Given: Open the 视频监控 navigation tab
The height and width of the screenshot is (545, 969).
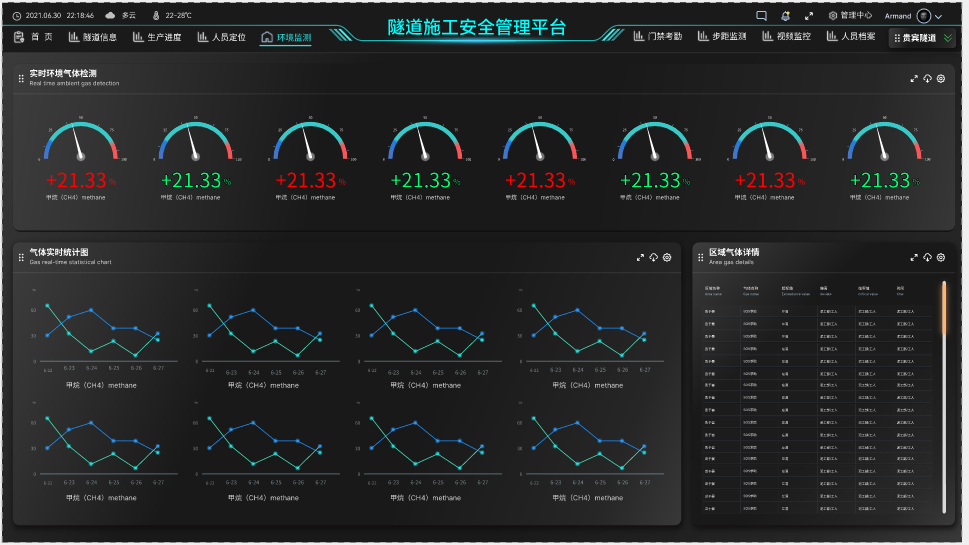Looking at the screenshot, I should click(786, 37).
